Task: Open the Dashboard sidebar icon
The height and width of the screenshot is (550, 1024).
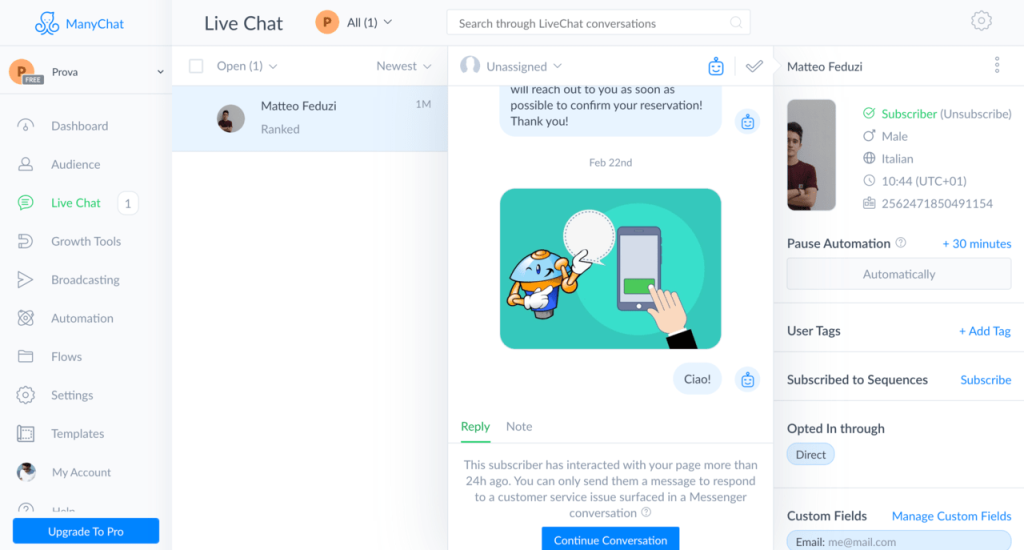Action: point(25,125)
